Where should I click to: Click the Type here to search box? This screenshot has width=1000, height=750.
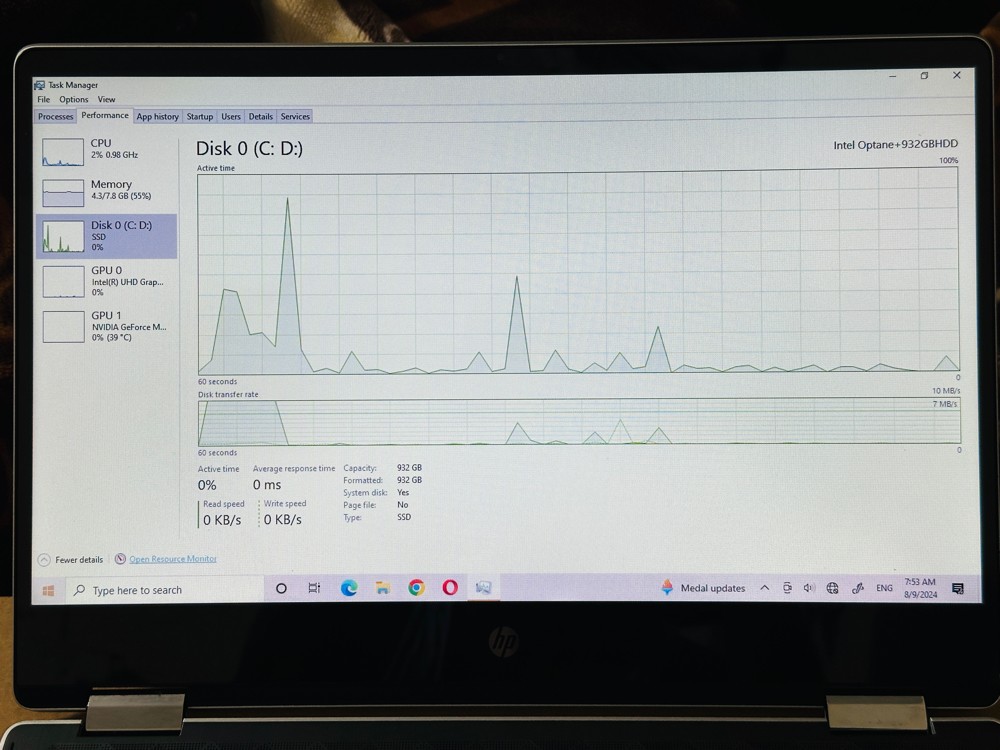[164, 590]
